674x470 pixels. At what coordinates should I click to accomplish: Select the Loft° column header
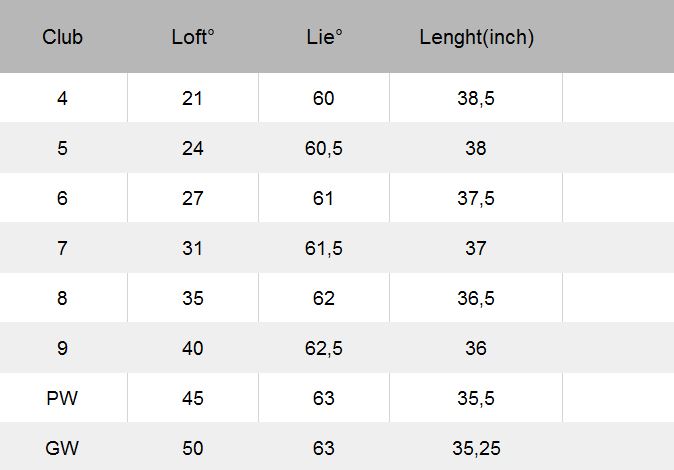193,38
